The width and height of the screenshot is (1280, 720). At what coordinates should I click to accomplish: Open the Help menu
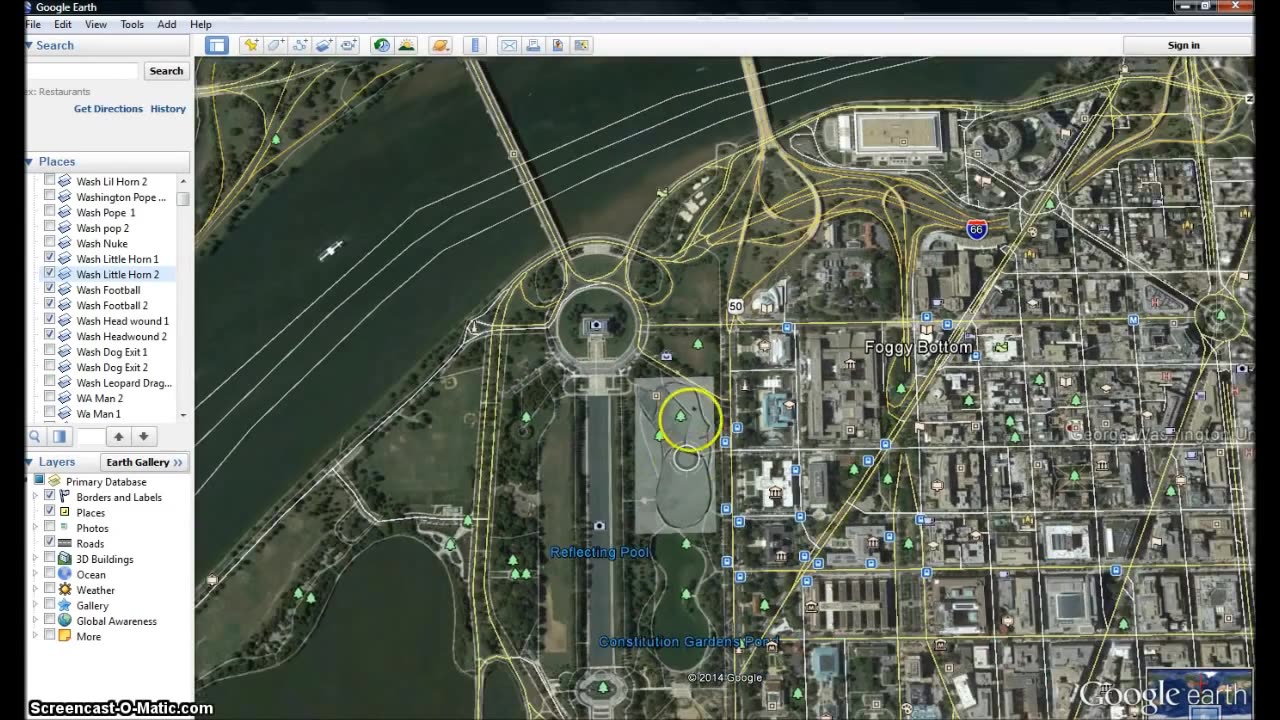point(201,24)
